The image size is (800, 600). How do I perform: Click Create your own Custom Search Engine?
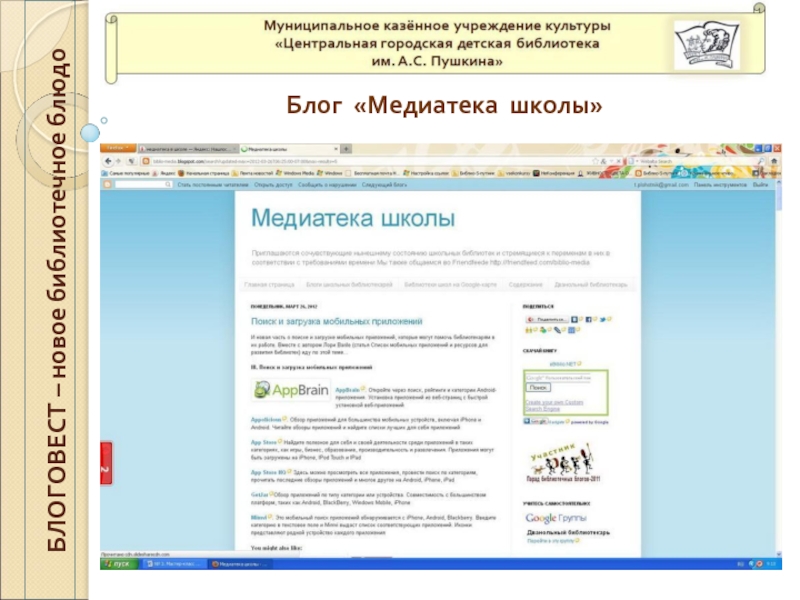pos(554,405)
